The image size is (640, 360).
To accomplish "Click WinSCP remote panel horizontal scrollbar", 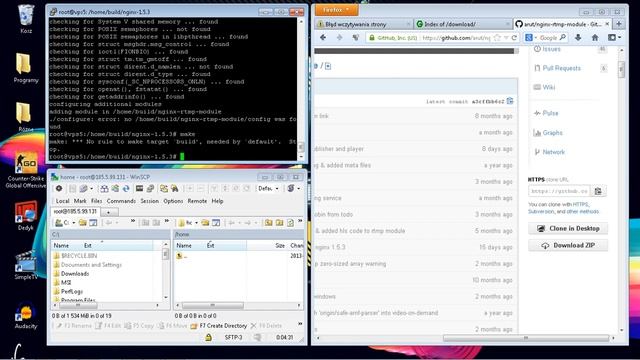I will (213, 305).
